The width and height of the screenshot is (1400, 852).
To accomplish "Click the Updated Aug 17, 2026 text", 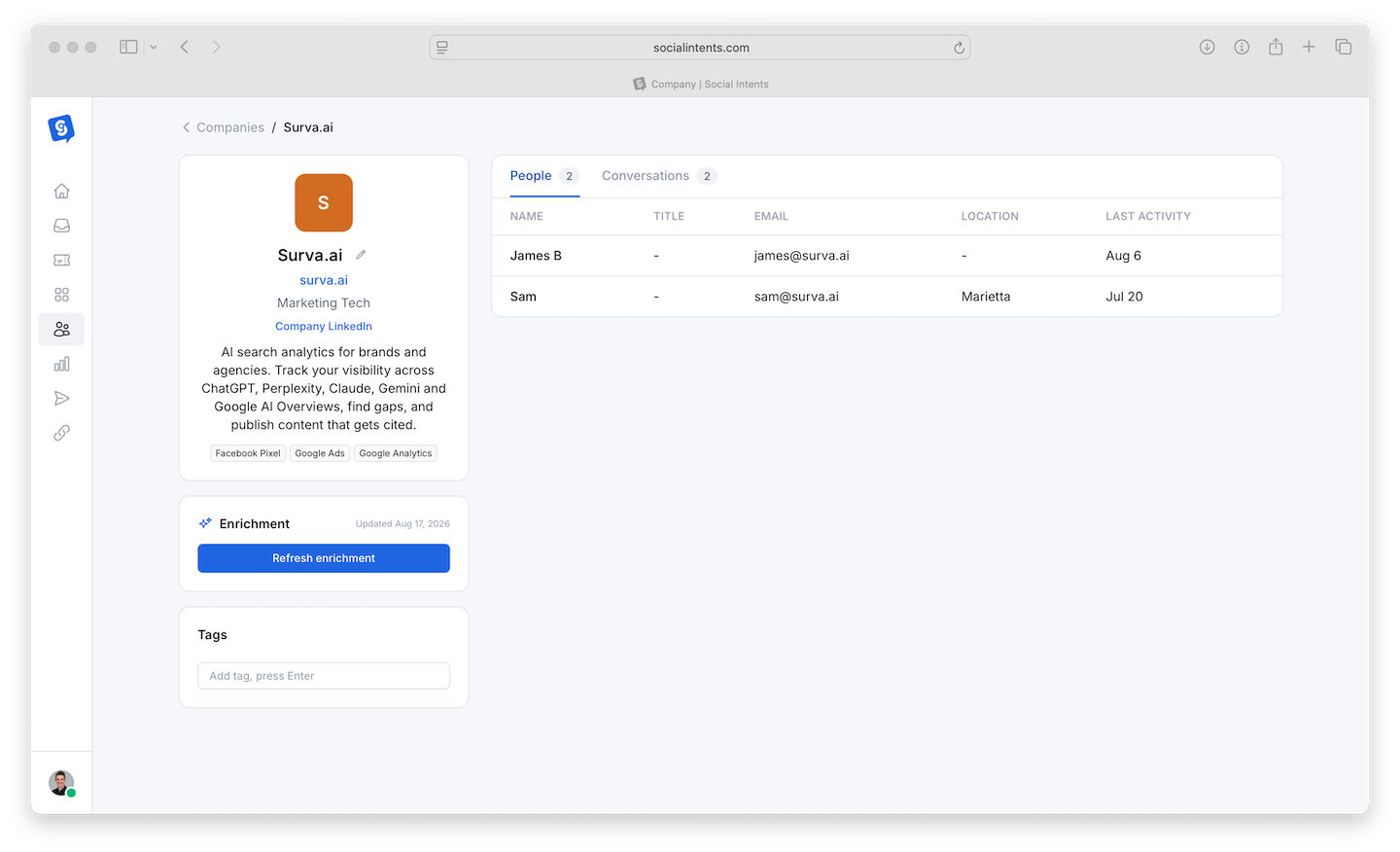I will click(402, 523).
